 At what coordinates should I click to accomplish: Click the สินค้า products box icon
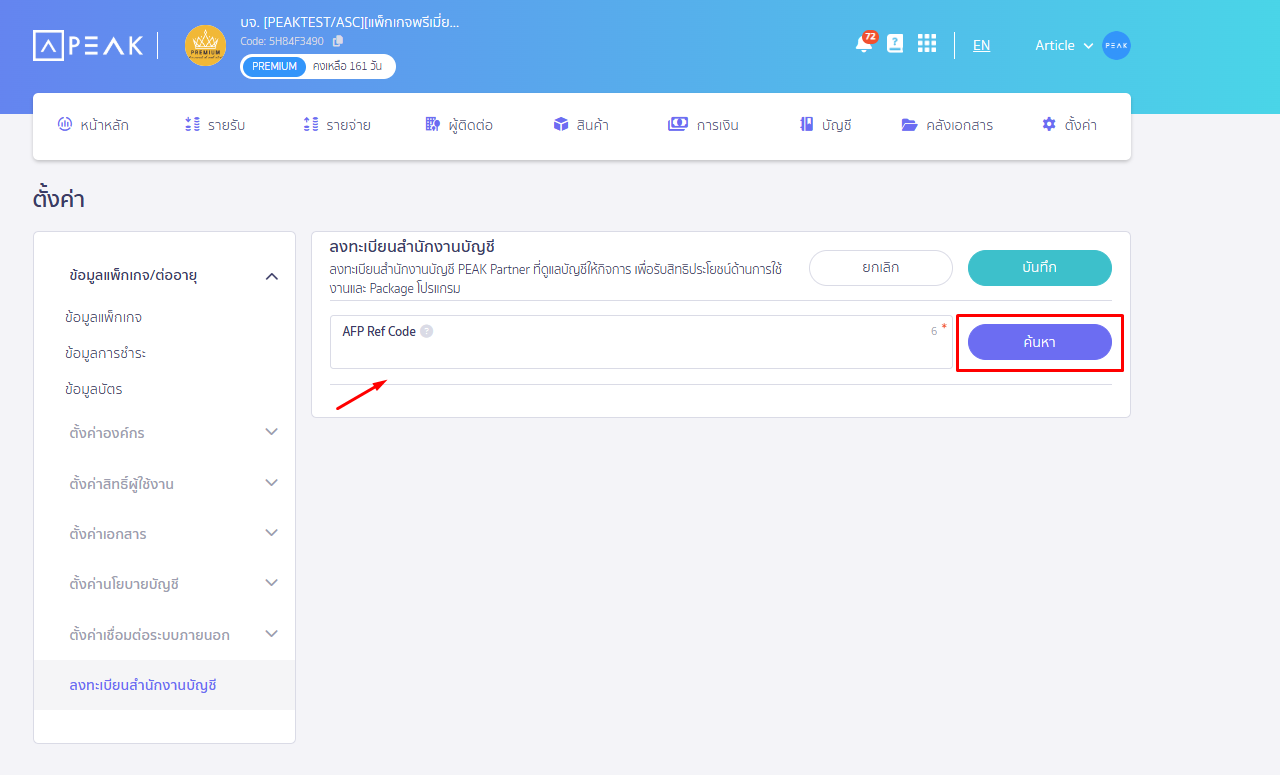[x=561, y=123]
